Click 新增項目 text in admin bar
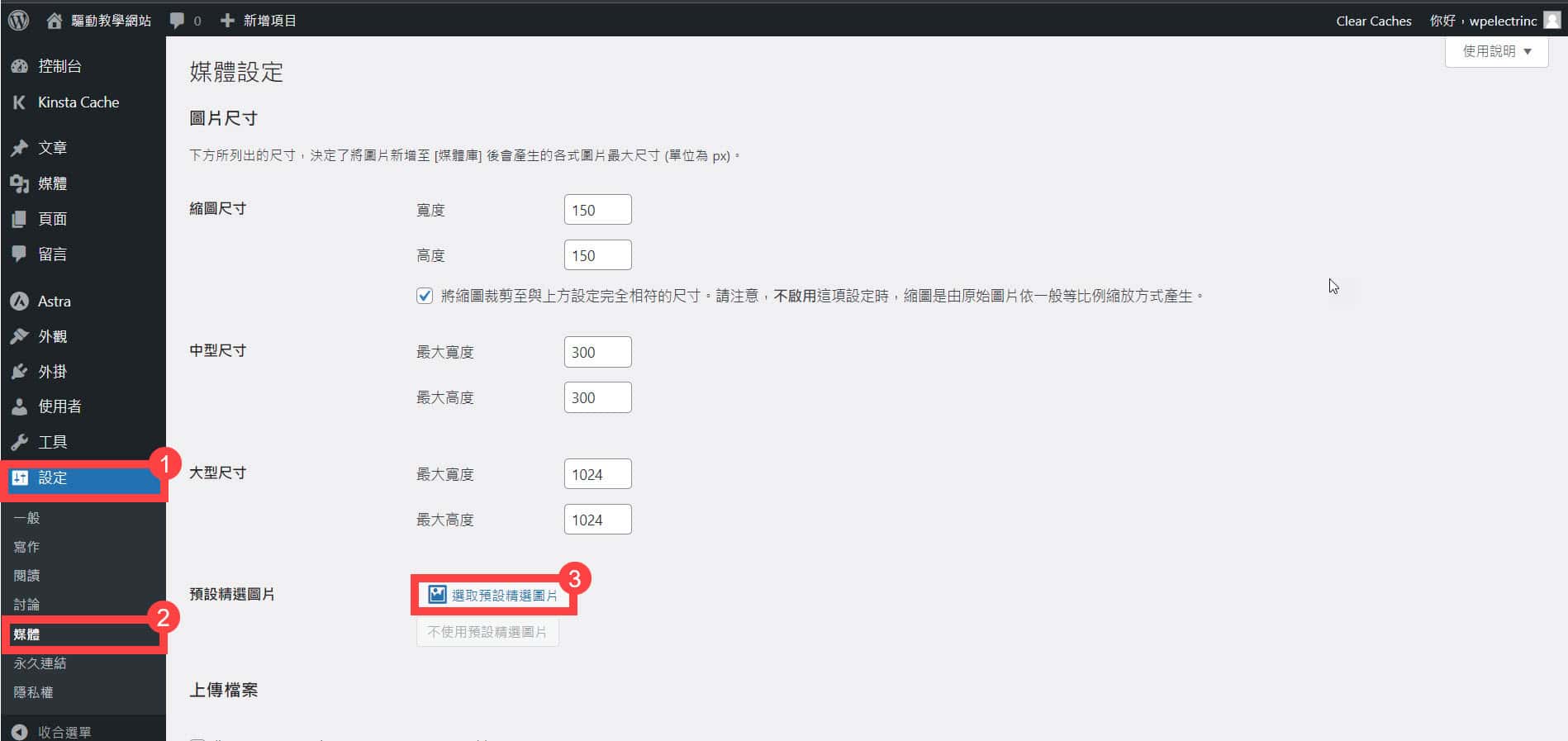The width and height of the screenshot is (1568, 741). 269,21
